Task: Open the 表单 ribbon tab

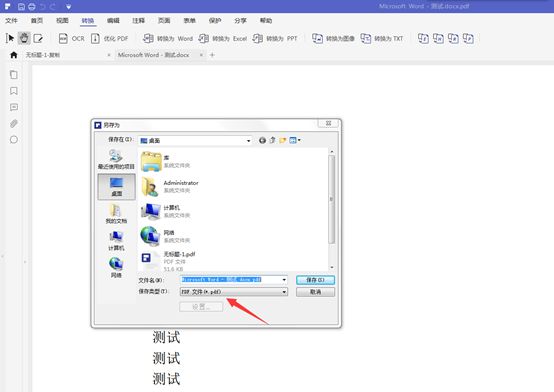Action: [189, 21]
